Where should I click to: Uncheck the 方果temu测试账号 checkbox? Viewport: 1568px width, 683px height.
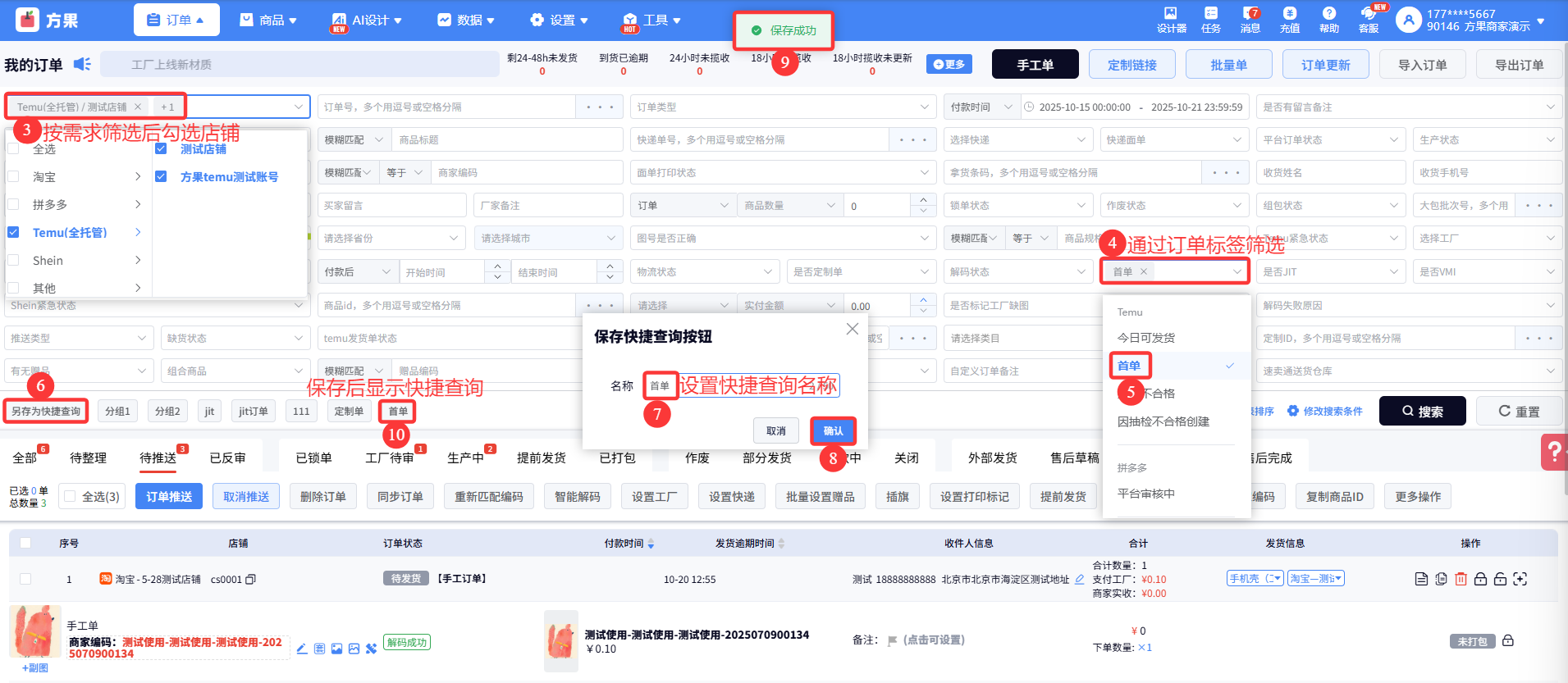[x=161, y=176]
